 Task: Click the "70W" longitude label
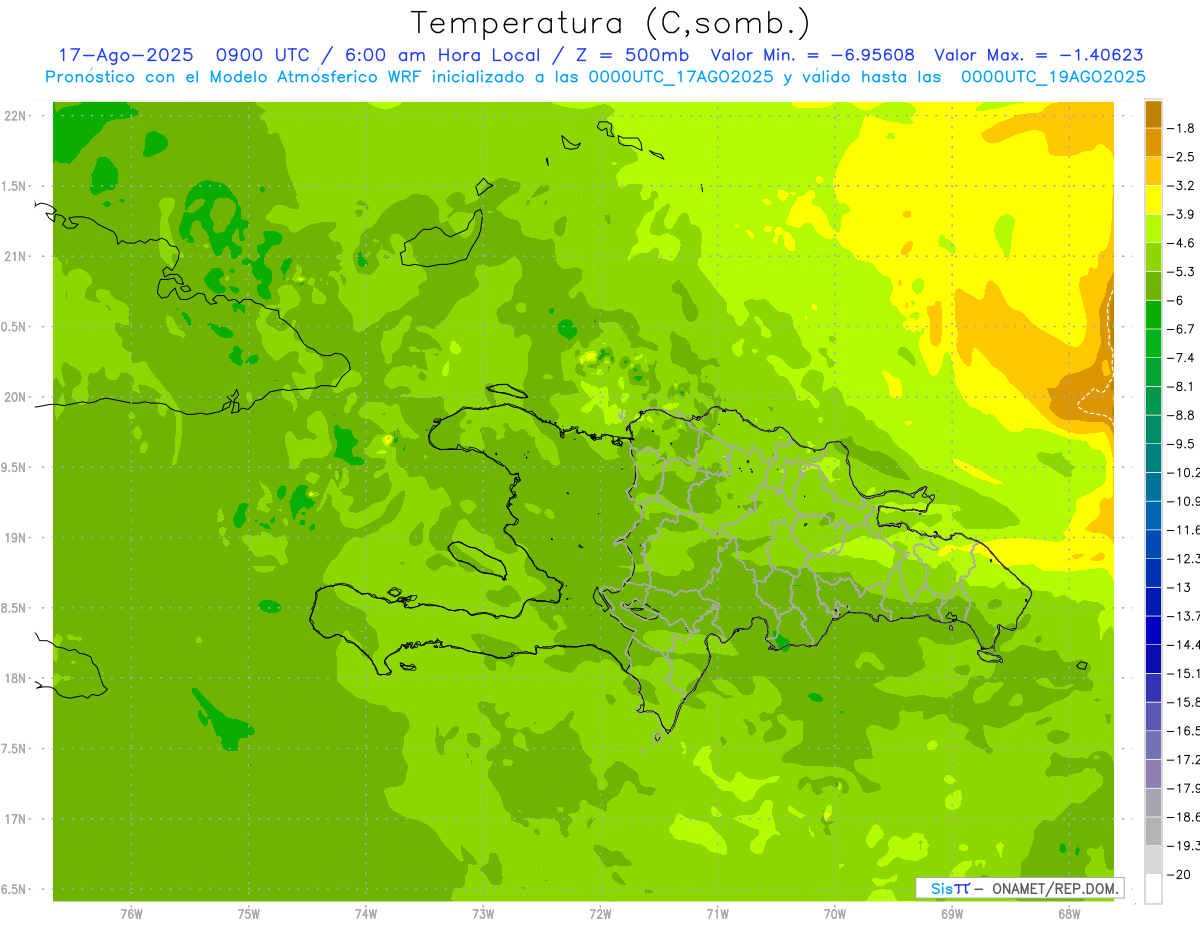point(835,913)
